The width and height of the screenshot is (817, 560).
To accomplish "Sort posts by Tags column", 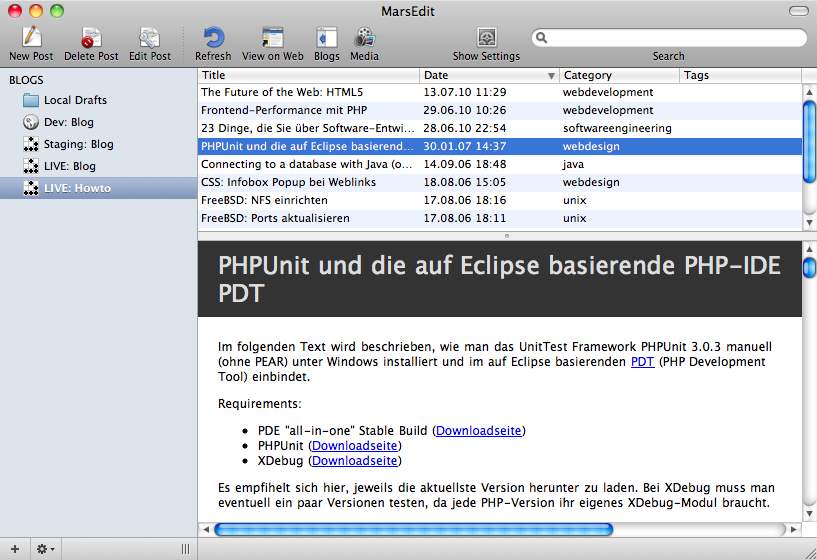I will click(x=740, y=75).
